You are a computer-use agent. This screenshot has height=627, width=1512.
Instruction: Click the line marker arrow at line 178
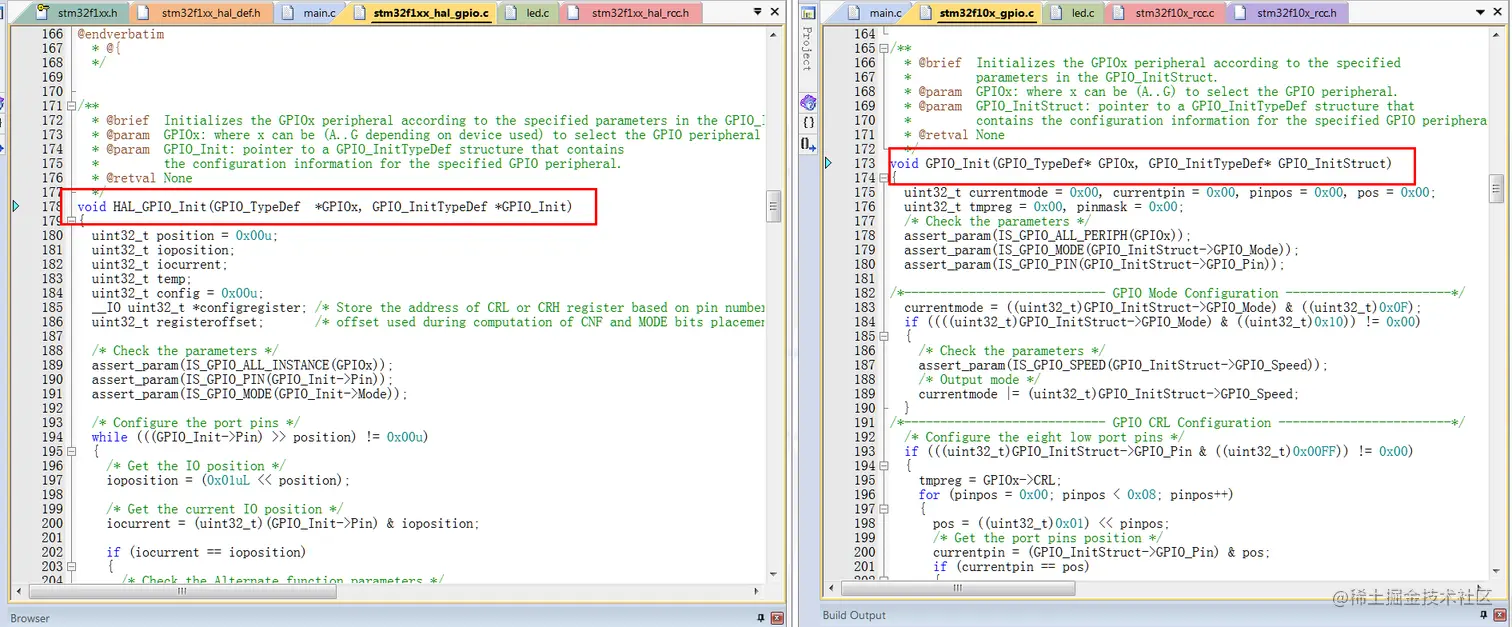click(15, 207)
